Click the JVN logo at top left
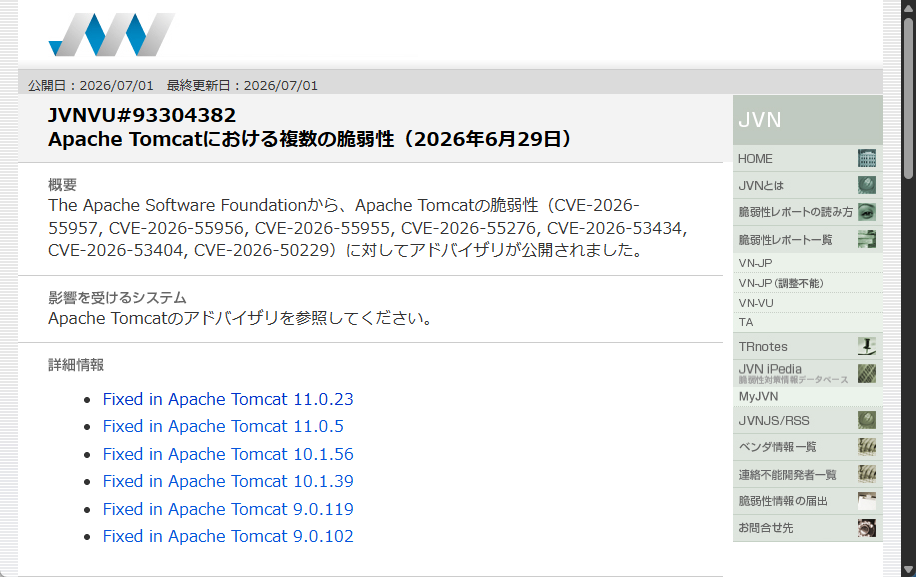Screen dimensions: 916x577 pyautogui.click(x=111, y=34)
